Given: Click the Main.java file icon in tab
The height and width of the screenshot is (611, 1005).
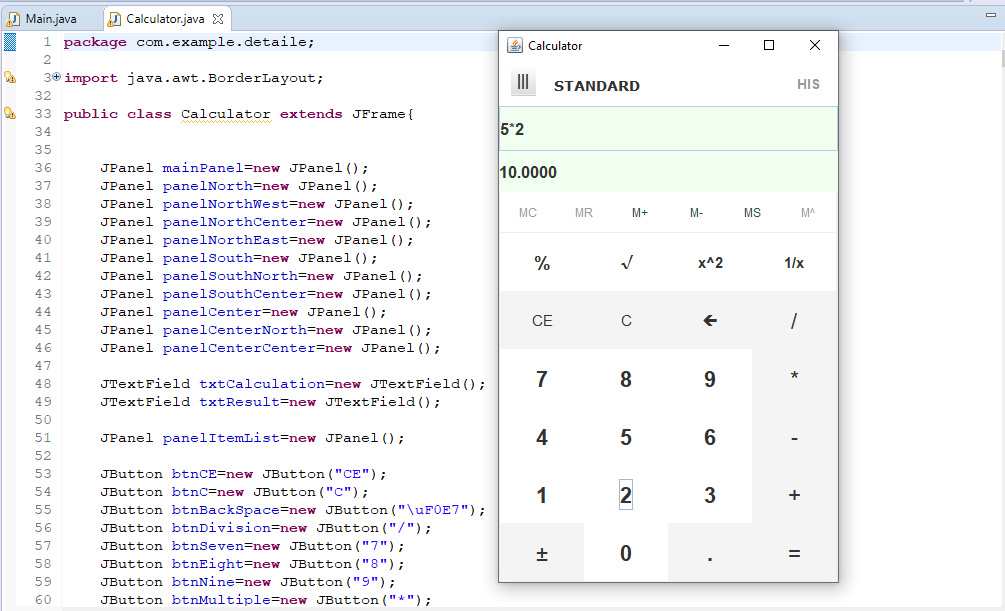Looking at the screenshot, I should (x=13, y=19).
